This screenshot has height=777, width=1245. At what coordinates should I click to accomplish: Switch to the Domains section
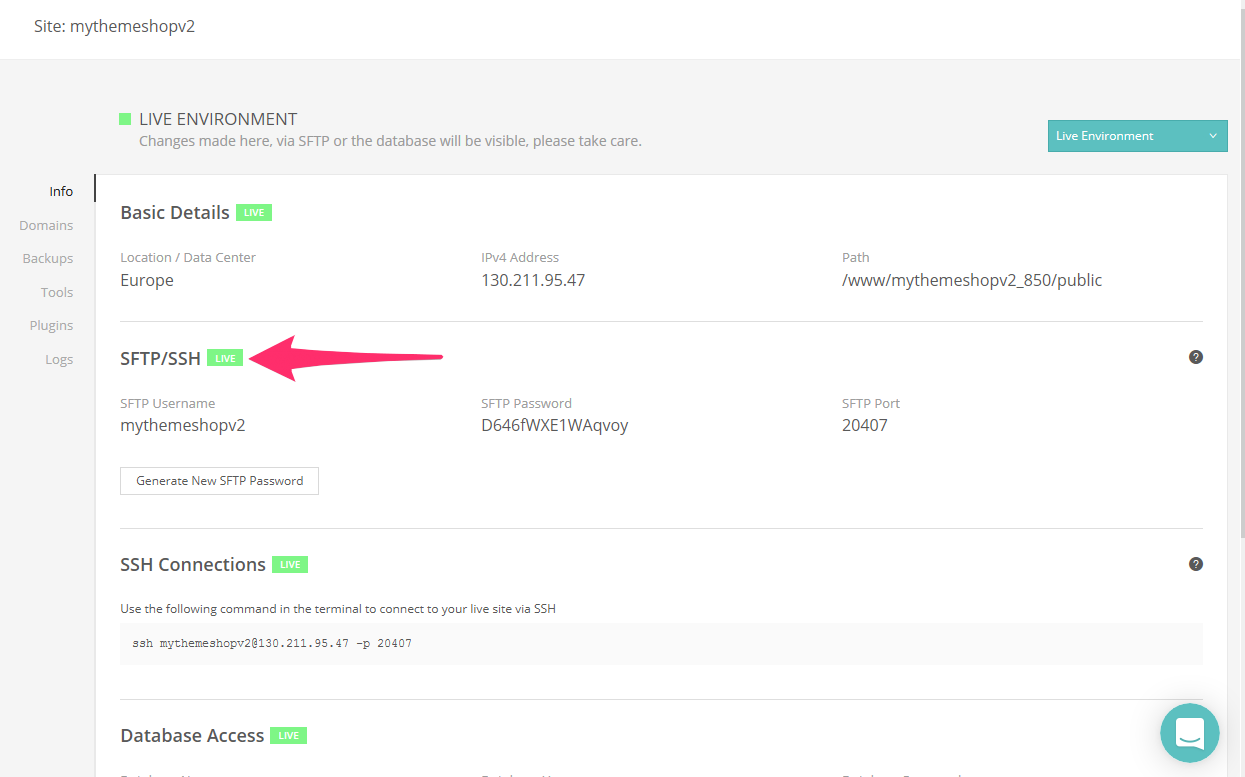46,224
